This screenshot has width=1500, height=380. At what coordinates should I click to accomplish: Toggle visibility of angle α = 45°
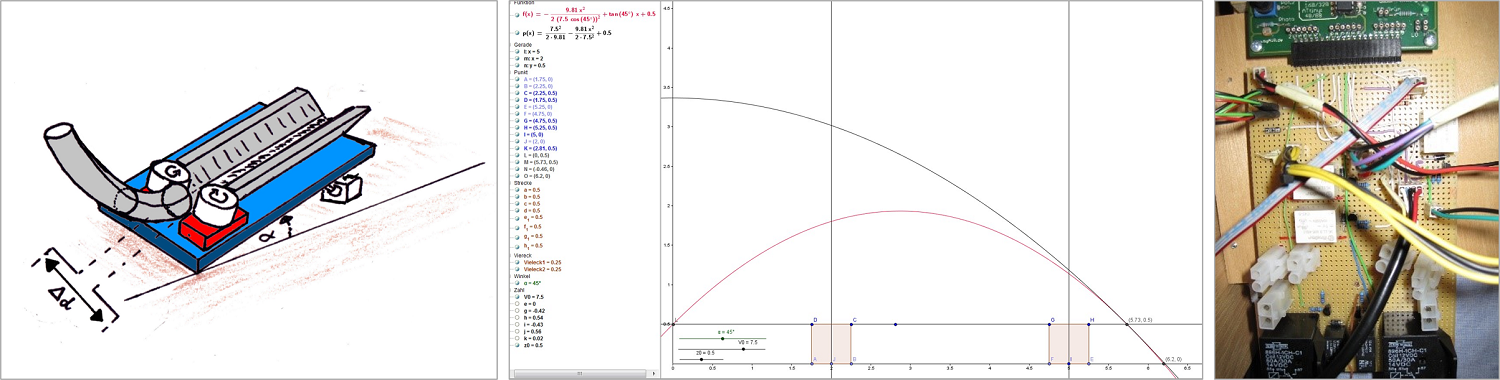pos(517,283)
